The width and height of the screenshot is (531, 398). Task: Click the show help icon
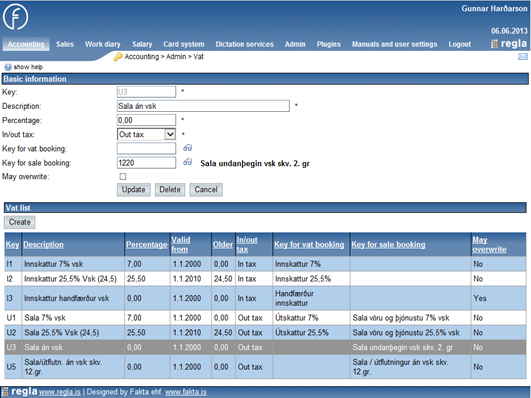[8, 67]
